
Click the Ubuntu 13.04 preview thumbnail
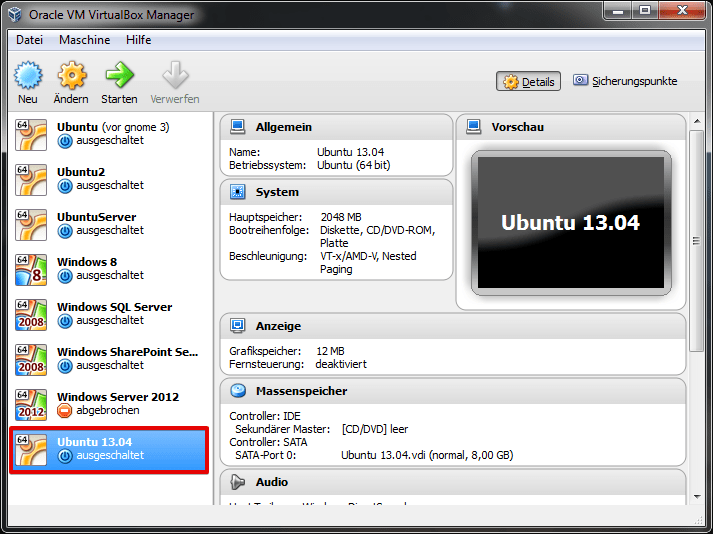570,223
